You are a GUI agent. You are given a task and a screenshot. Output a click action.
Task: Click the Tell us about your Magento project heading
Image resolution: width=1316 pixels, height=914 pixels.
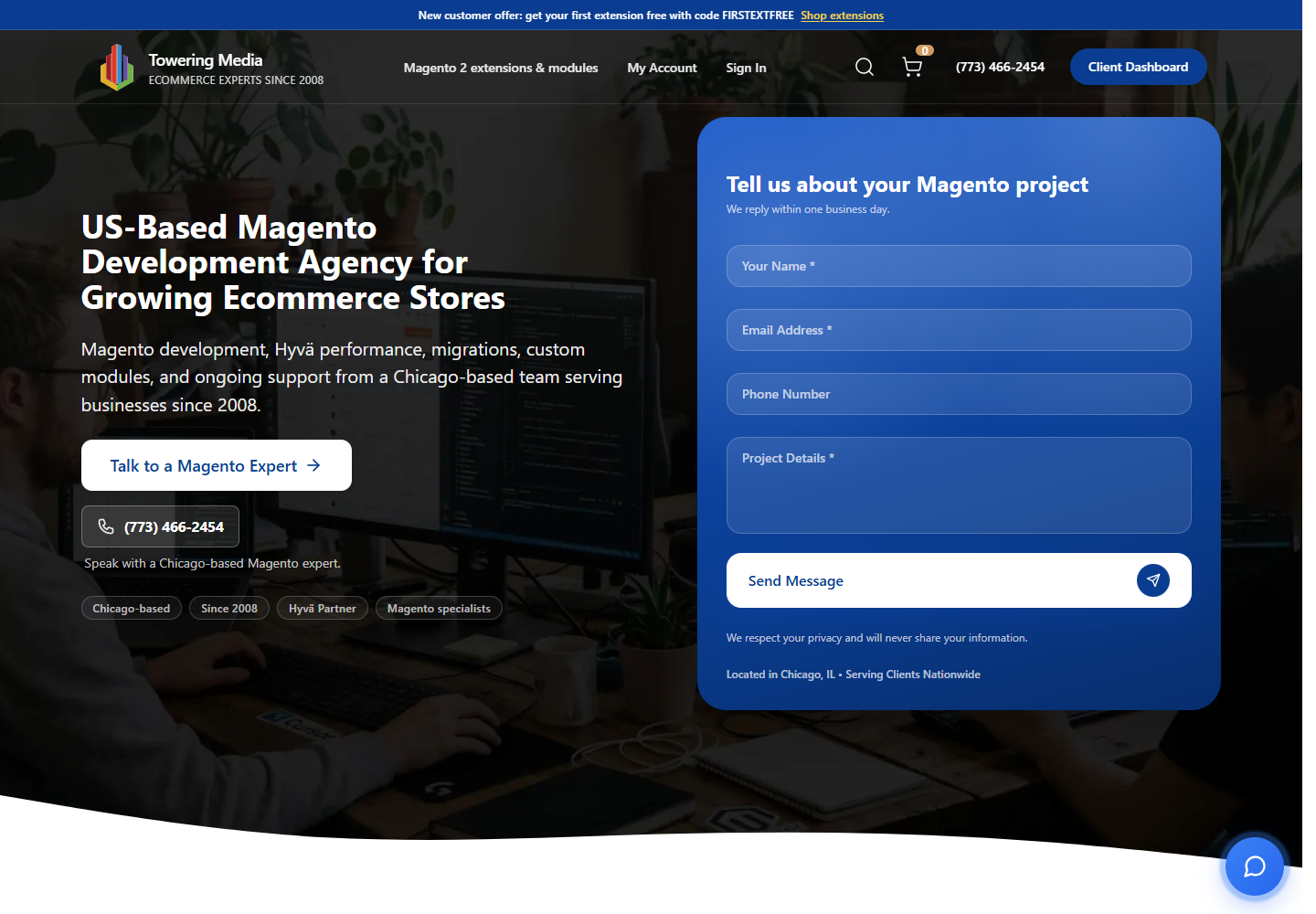coord(907,185)
